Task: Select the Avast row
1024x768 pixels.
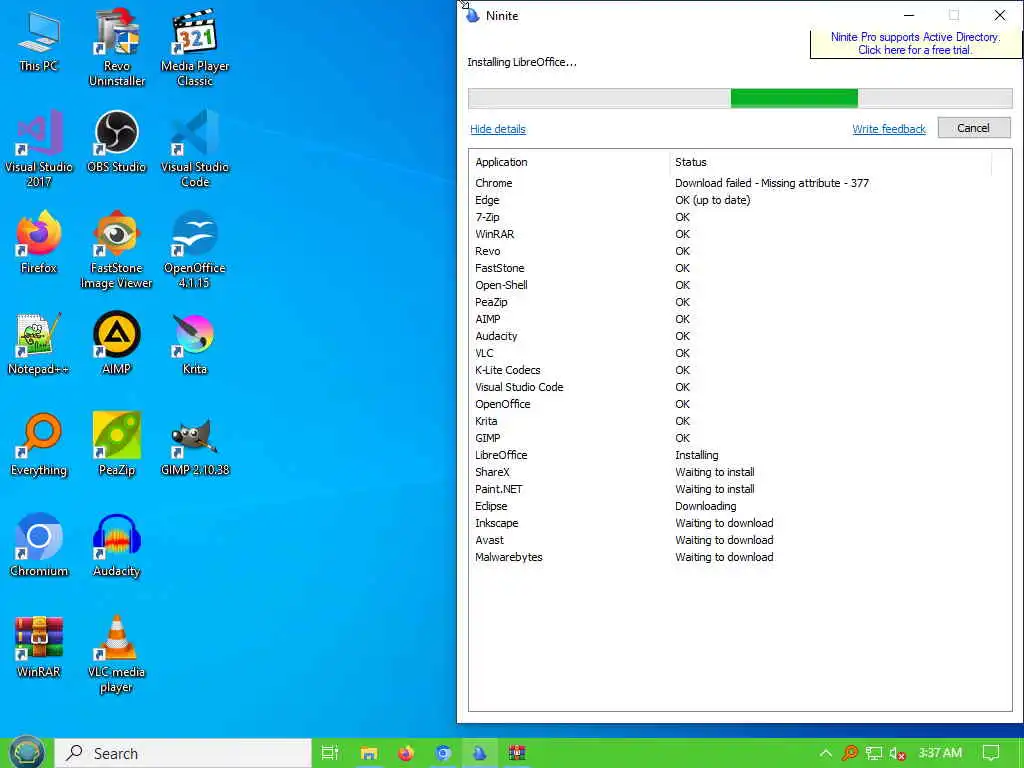Action: [740, 539]
